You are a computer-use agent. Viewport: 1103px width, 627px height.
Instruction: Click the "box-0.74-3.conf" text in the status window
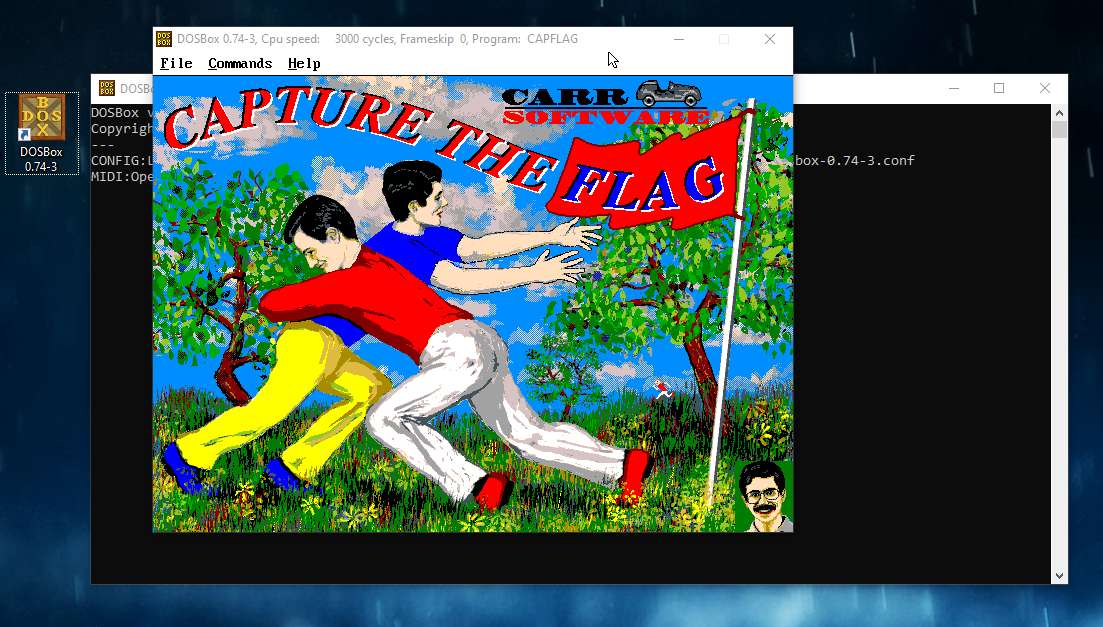tap(854, 160)
